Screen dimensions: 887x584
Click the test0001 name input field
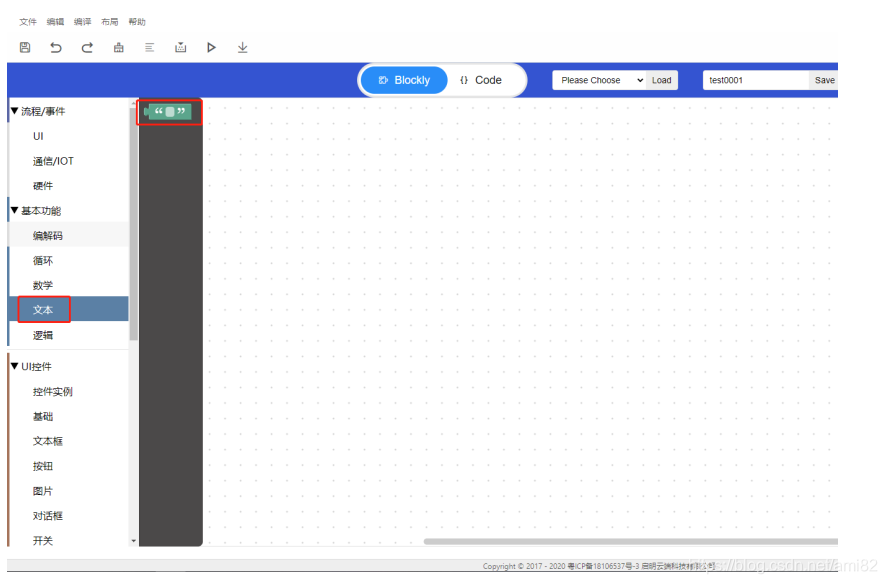tap(756, 80)
